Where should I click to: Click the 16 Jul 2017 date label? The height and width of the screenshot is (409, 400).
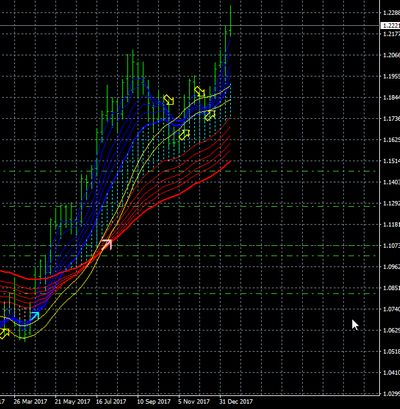point(111,401)
